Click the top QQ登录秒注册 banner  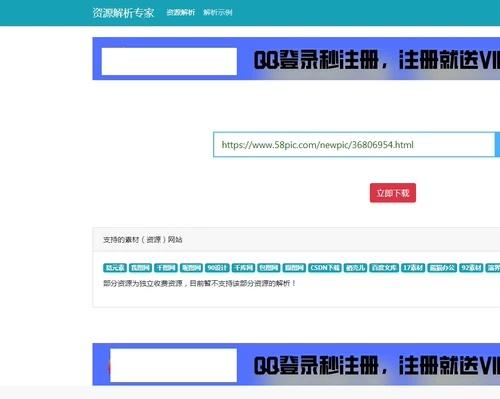click(x=296, y=59)
